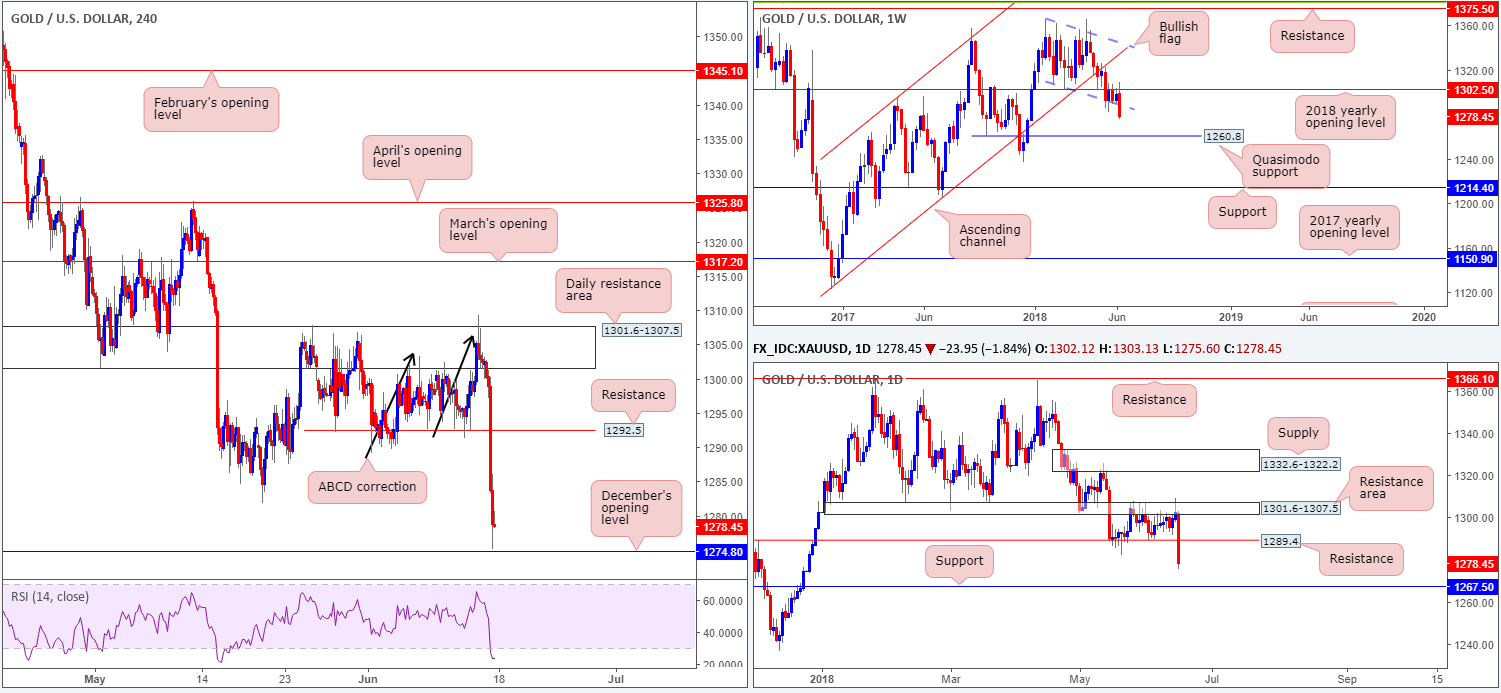Select the 'Support' callout on the daily chart

tap(958, 560)
